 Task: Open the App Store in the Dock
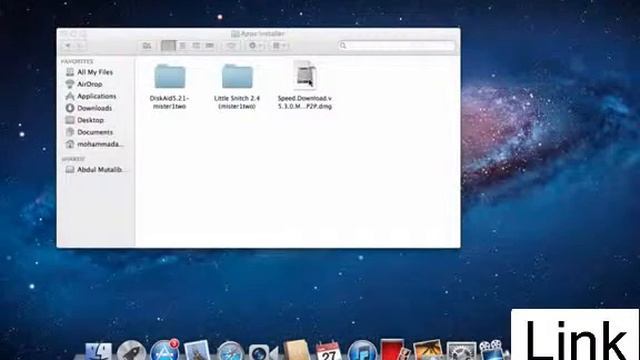(164, 350)
